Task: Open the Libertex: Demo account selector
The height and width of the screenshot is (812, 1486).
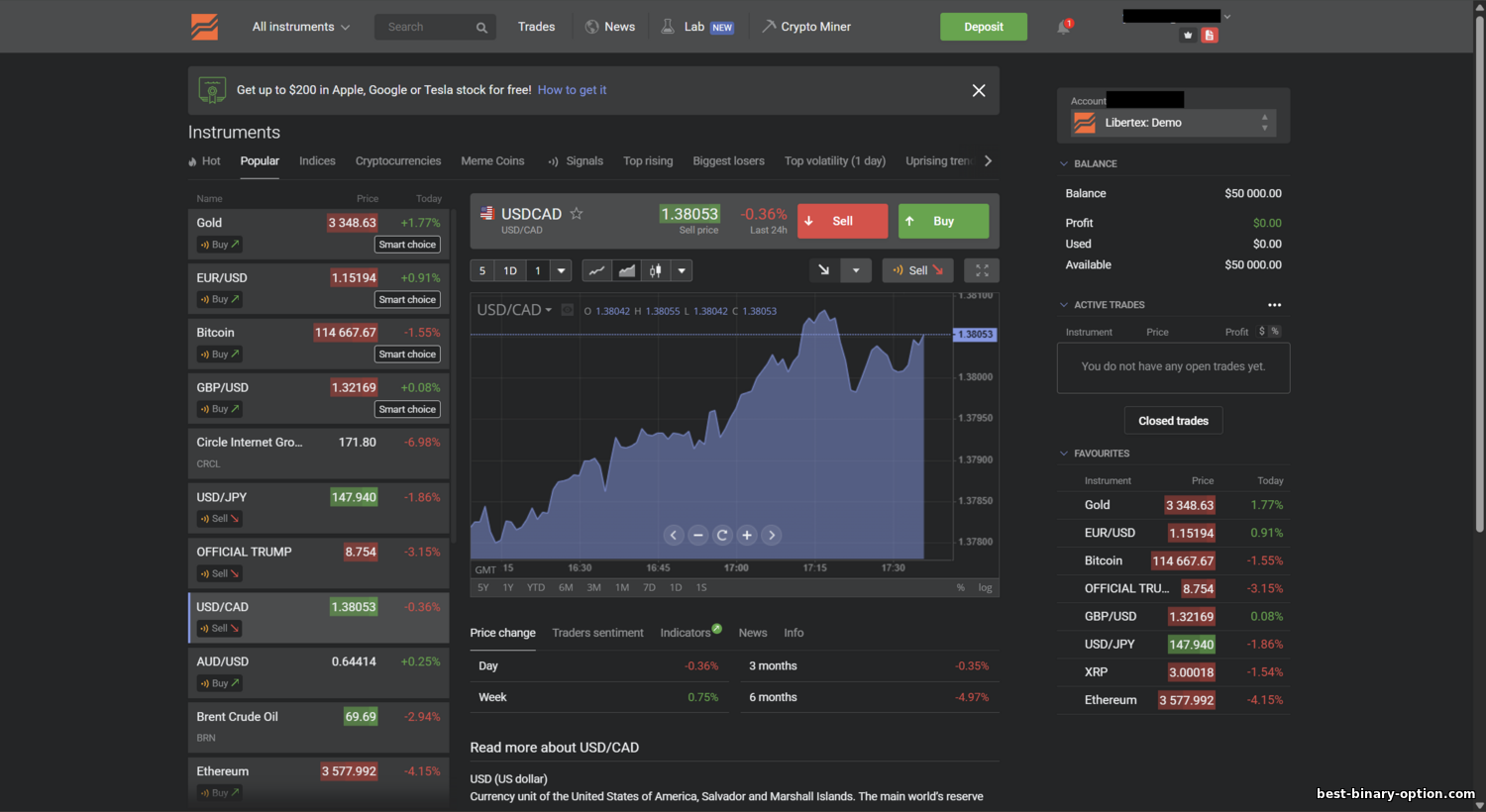Action: click(x=1173, y=123)
